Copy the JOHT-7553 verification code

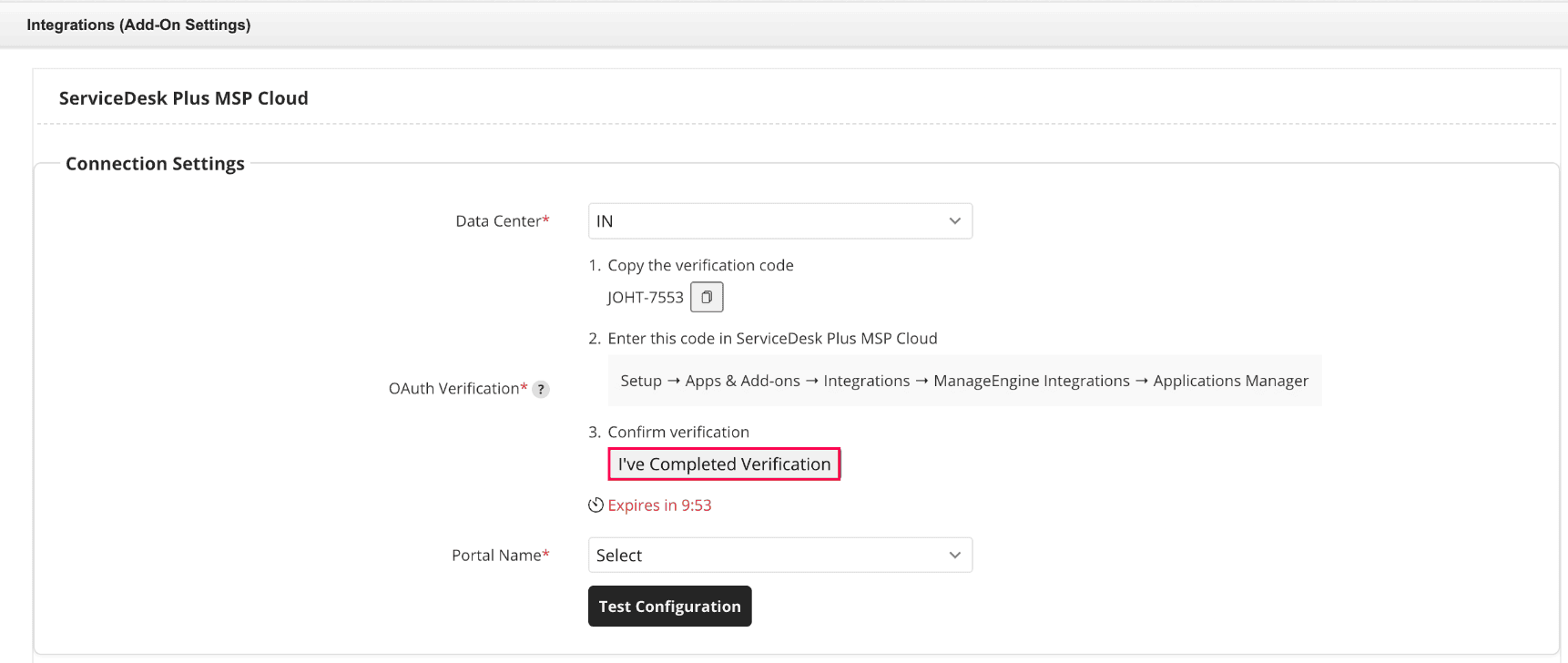coord(707,297)
